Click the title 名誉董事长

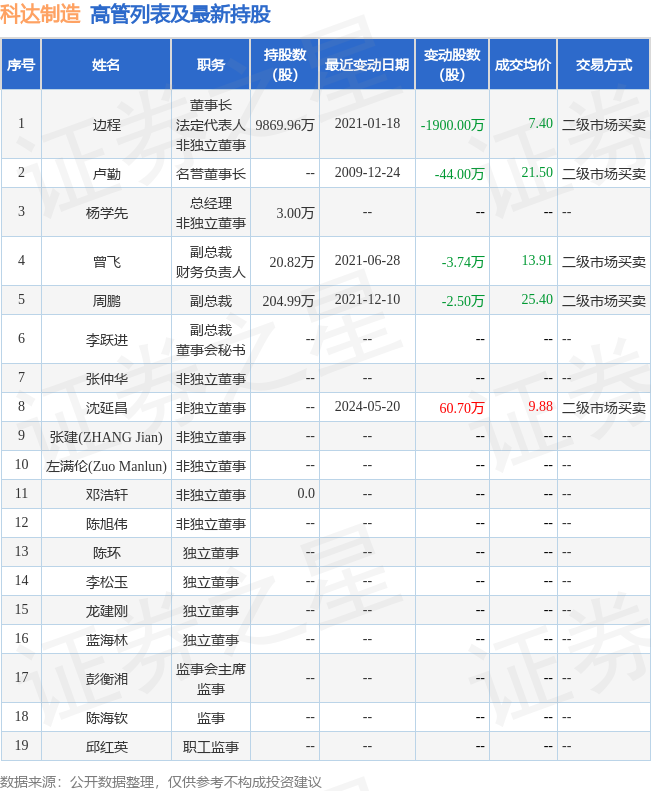pyautogui.click(x=210, y=174)
